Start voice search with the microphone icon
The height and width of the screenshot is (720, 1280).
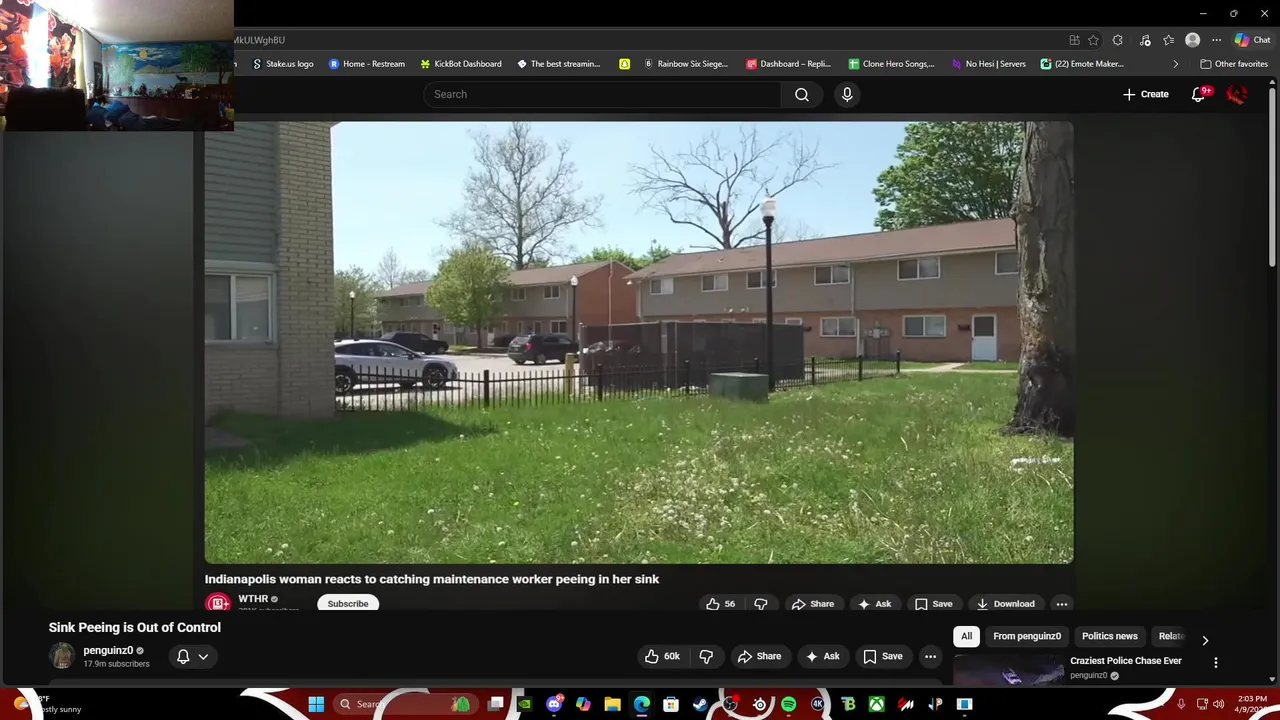847,94
